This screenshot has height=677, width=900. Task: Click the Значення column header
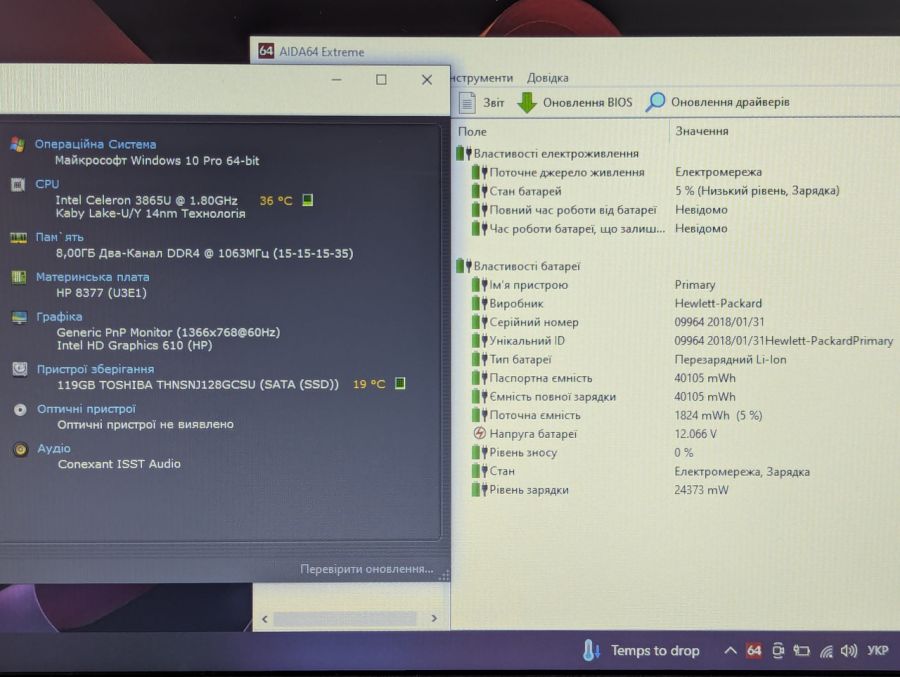[x=701, y=131]
